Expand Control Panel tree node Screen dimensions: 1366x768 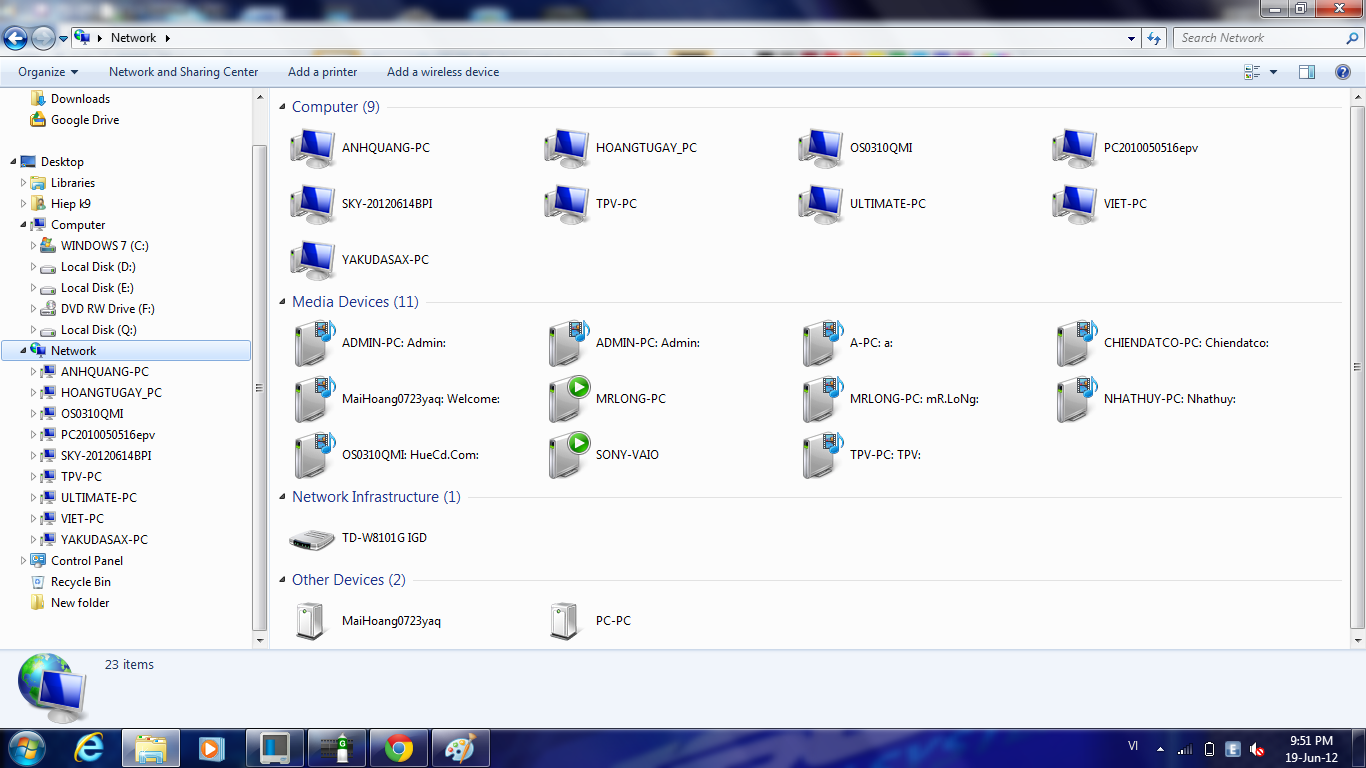pyautogui.click(x=23, y=561)
